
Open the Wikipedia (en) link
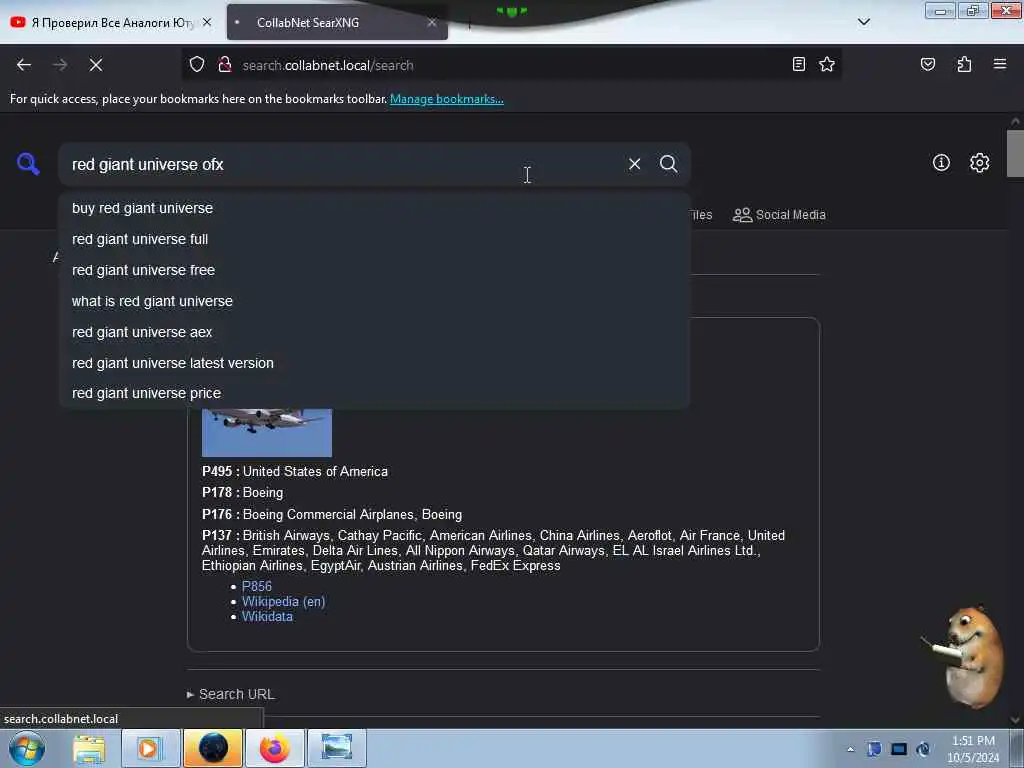[x=283, y=601]
